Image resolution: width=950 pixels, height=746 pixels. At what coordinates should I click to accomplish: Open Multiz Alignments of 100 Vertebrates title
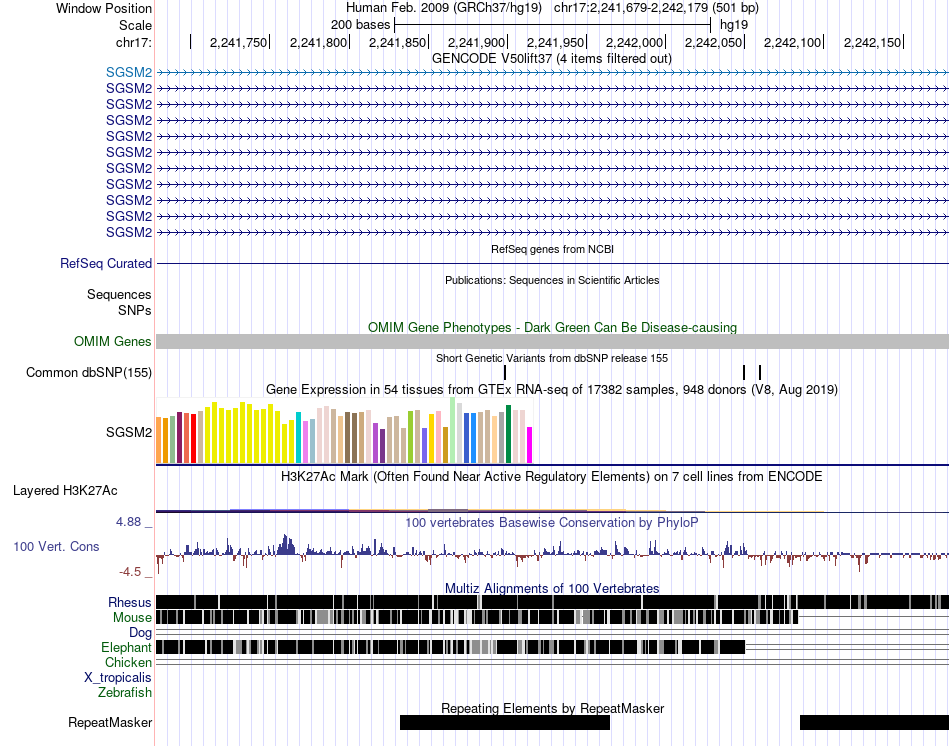coord(552,588)
